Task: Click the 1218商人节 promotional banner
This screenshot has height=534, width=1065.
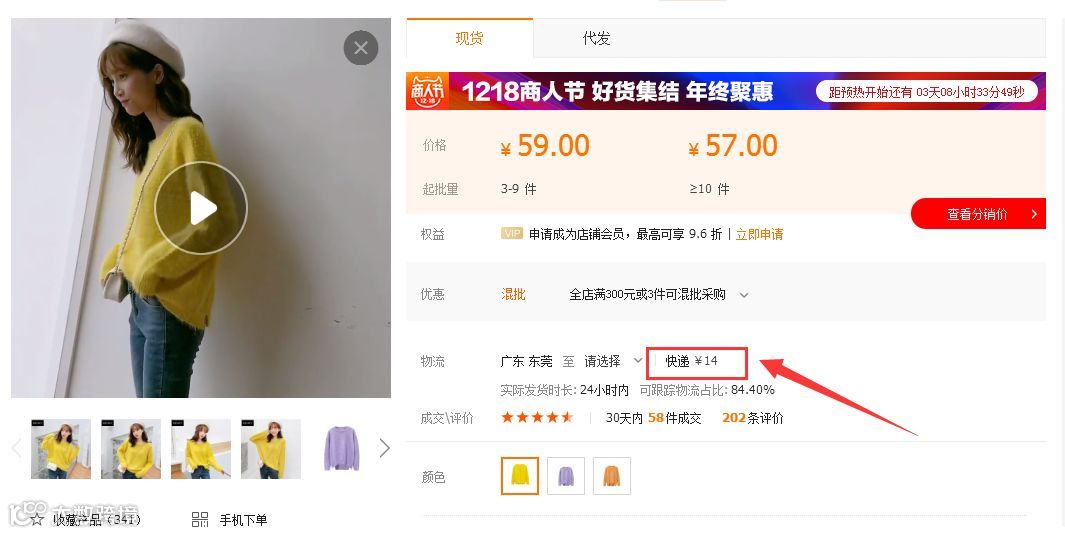Action: coord(725,91)
